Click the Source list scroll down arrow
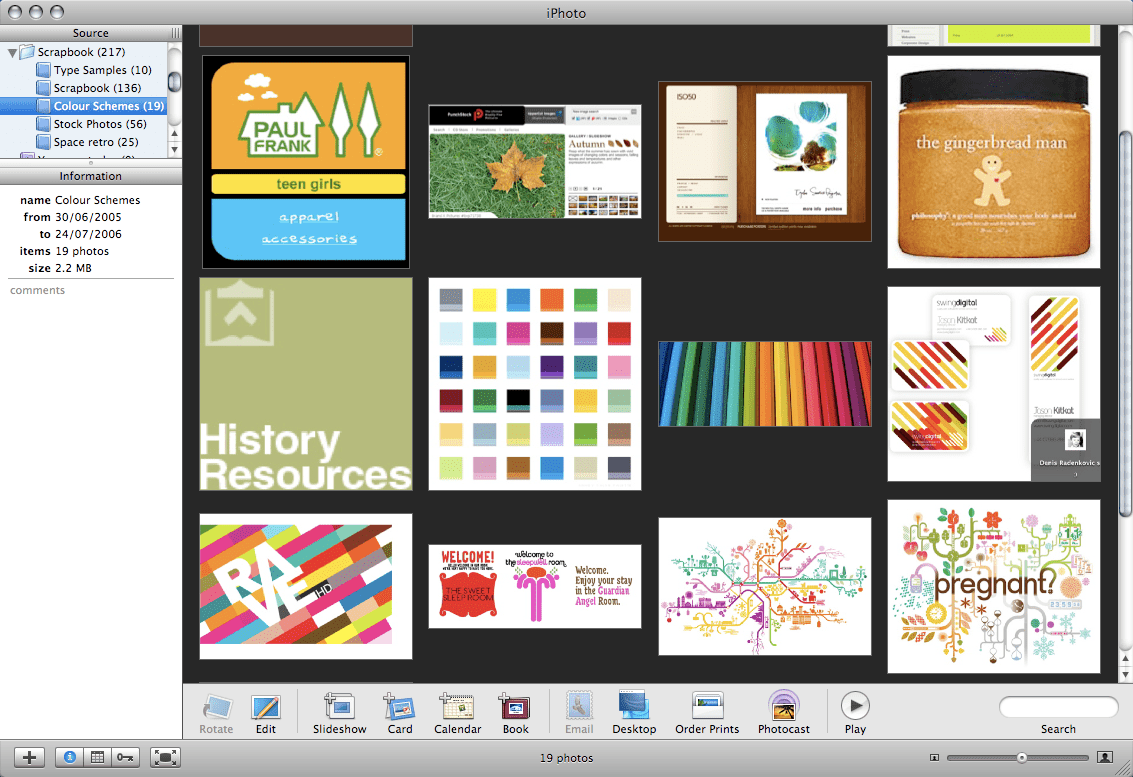Image resolution: width=1133 pixels, height=777 pixels. (174, 150)
